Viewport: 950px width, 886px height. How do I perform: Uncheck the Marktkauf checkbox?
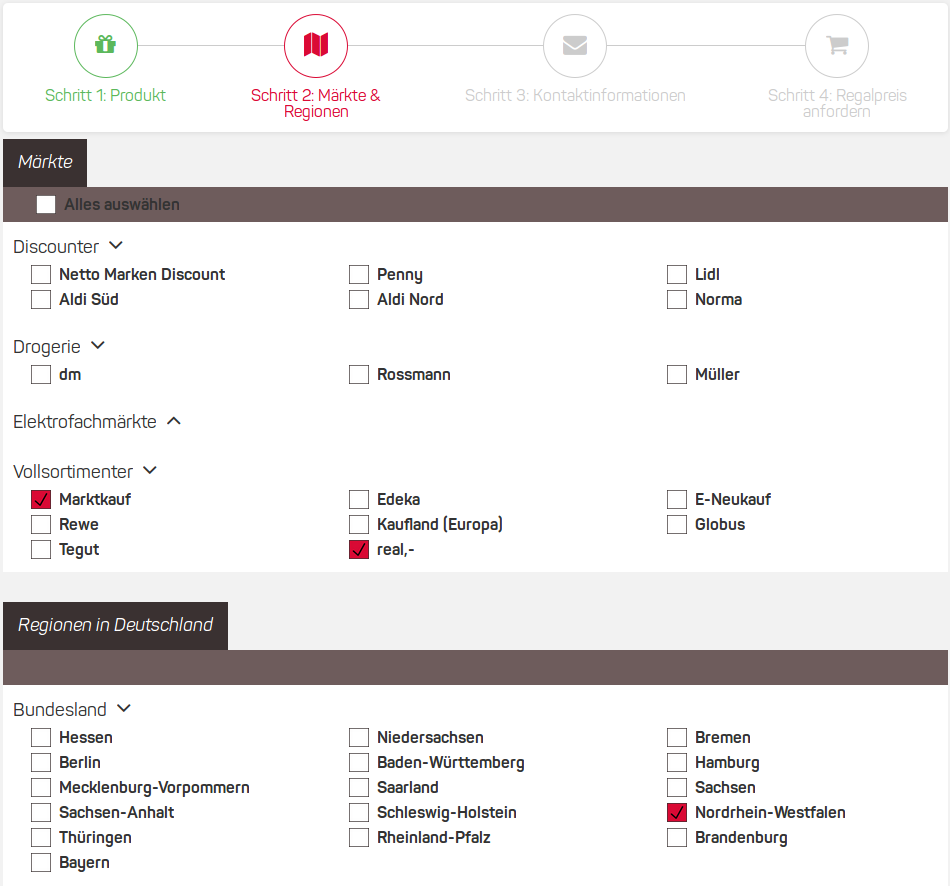(x=41, y=500)
